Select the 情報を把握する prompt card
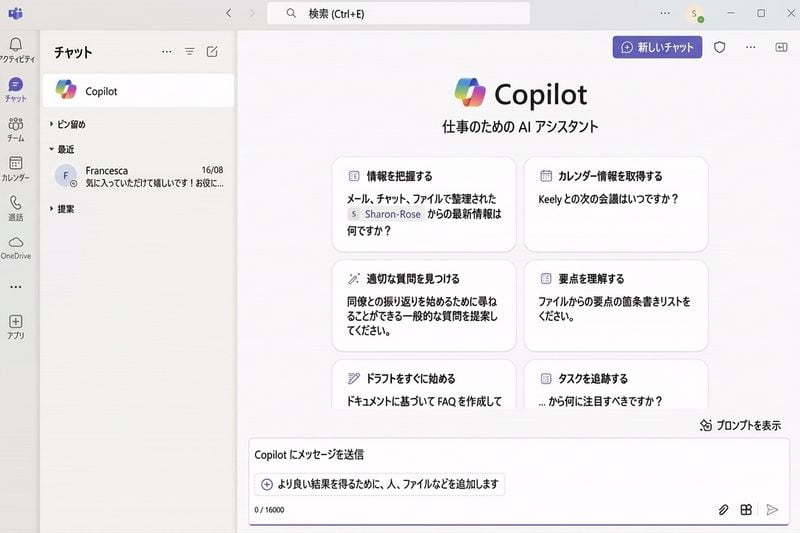Screen dimensions: 800x533 tap(424, 204)
